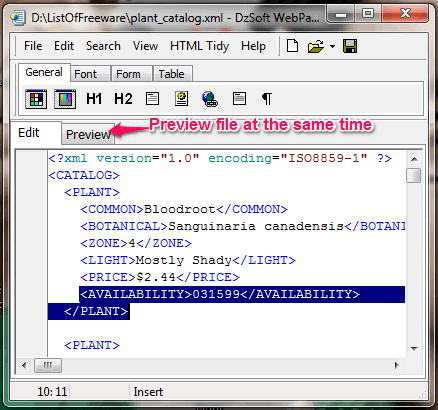
Task: Click vertical scrollbar up arrow
Action: pos(414,159)
